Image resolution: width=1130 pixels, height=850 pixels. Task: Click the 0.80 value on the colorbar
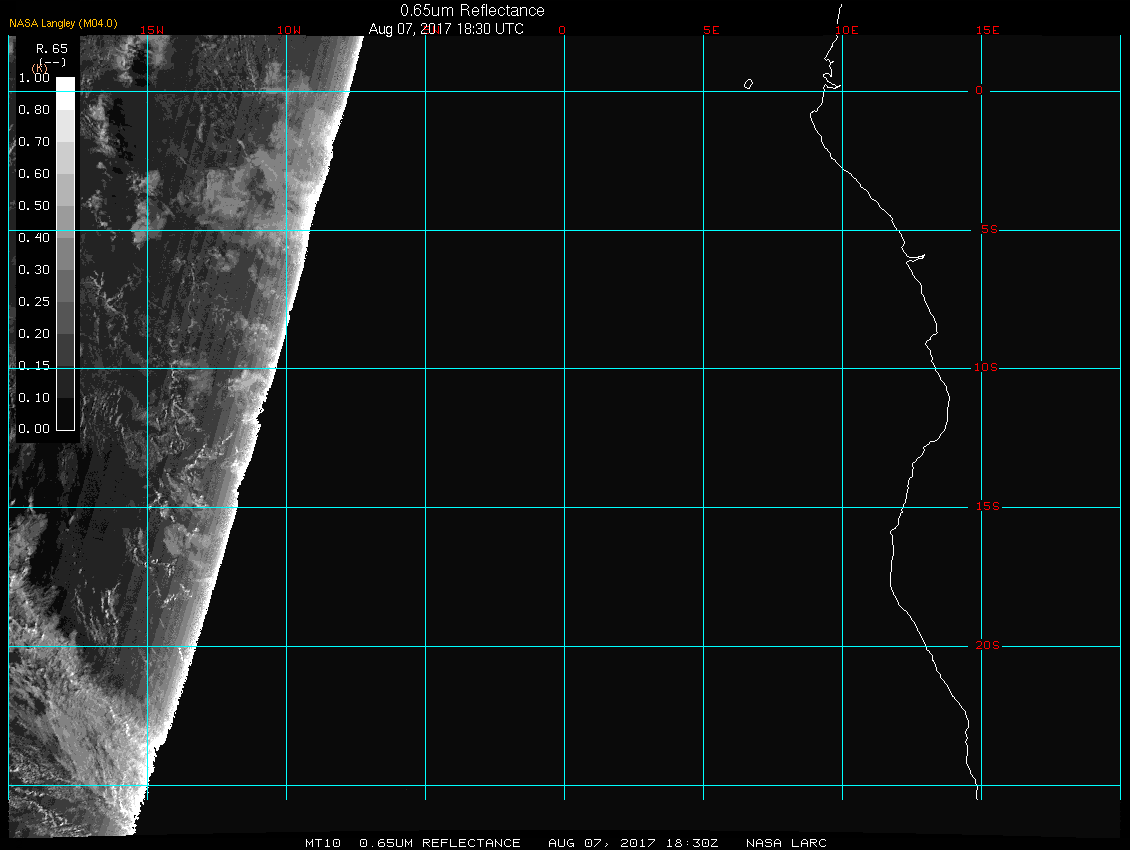click(34, 110)
